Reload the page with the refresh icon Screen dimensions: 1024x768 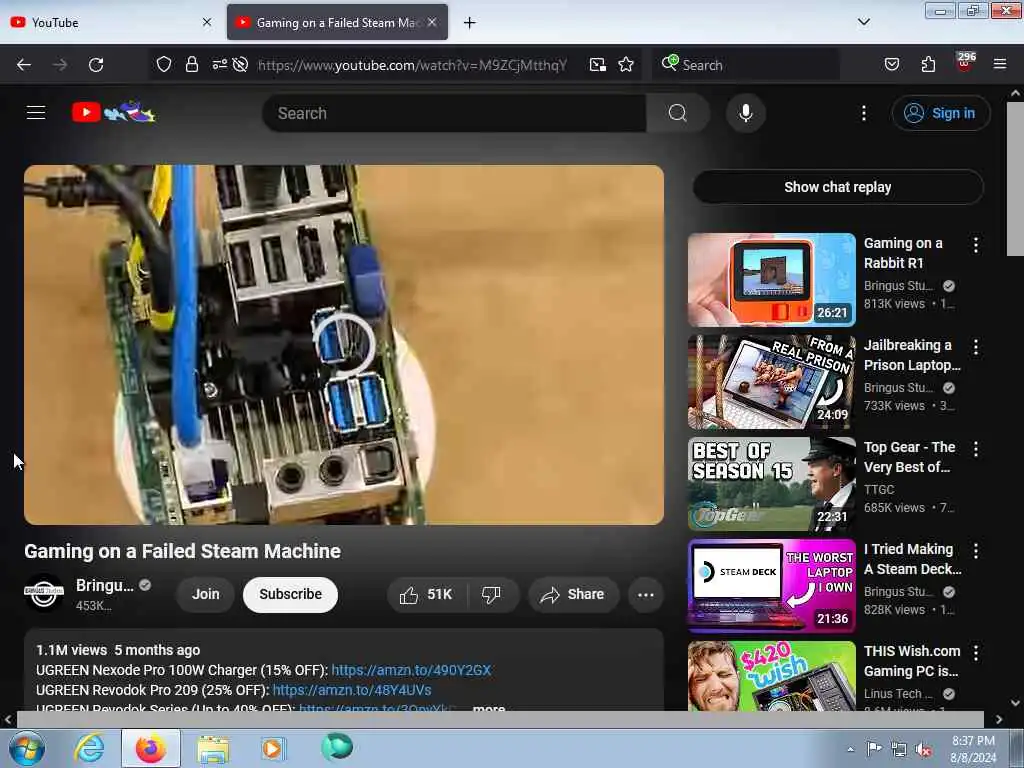[x=96, y=65]
